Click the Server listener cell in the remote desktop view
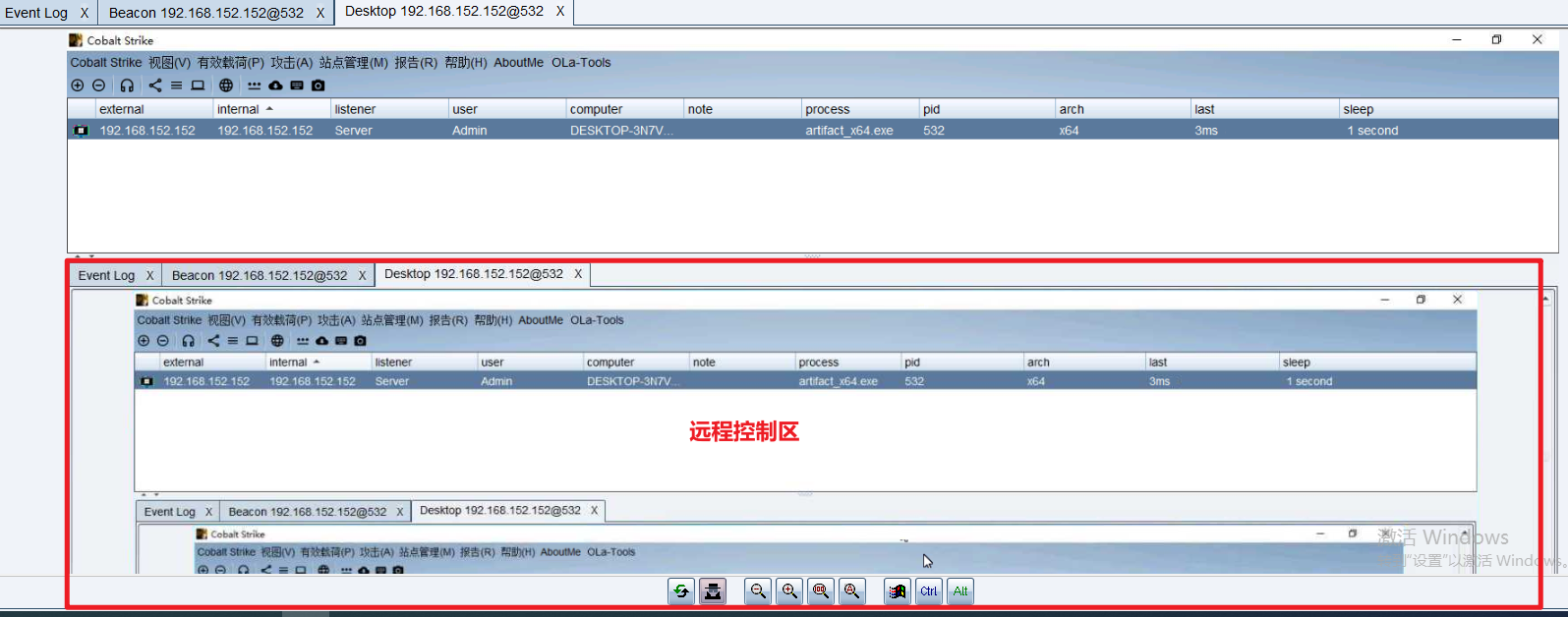Image resolution: width=1568 pixels, height=617 pixels. pos(391,381)
